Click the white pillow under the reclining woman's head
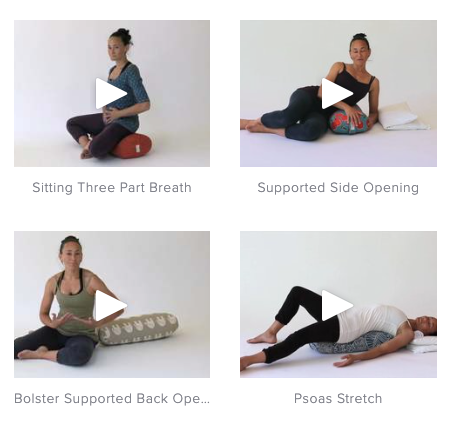The image size is (450, 422). tap(421, 344)
